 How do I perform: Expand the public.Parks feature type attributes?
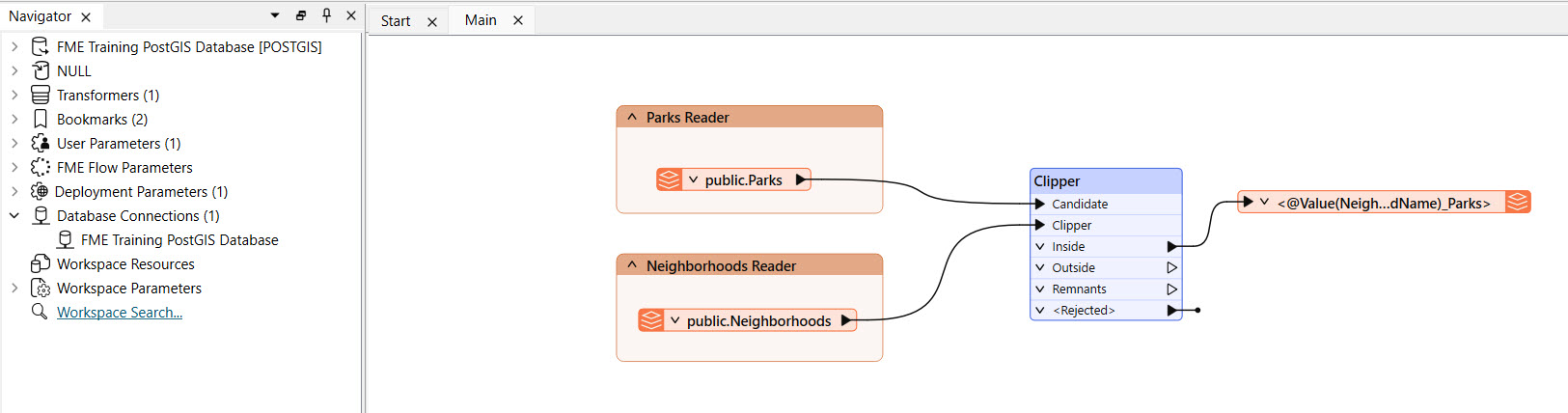point(693,179)
